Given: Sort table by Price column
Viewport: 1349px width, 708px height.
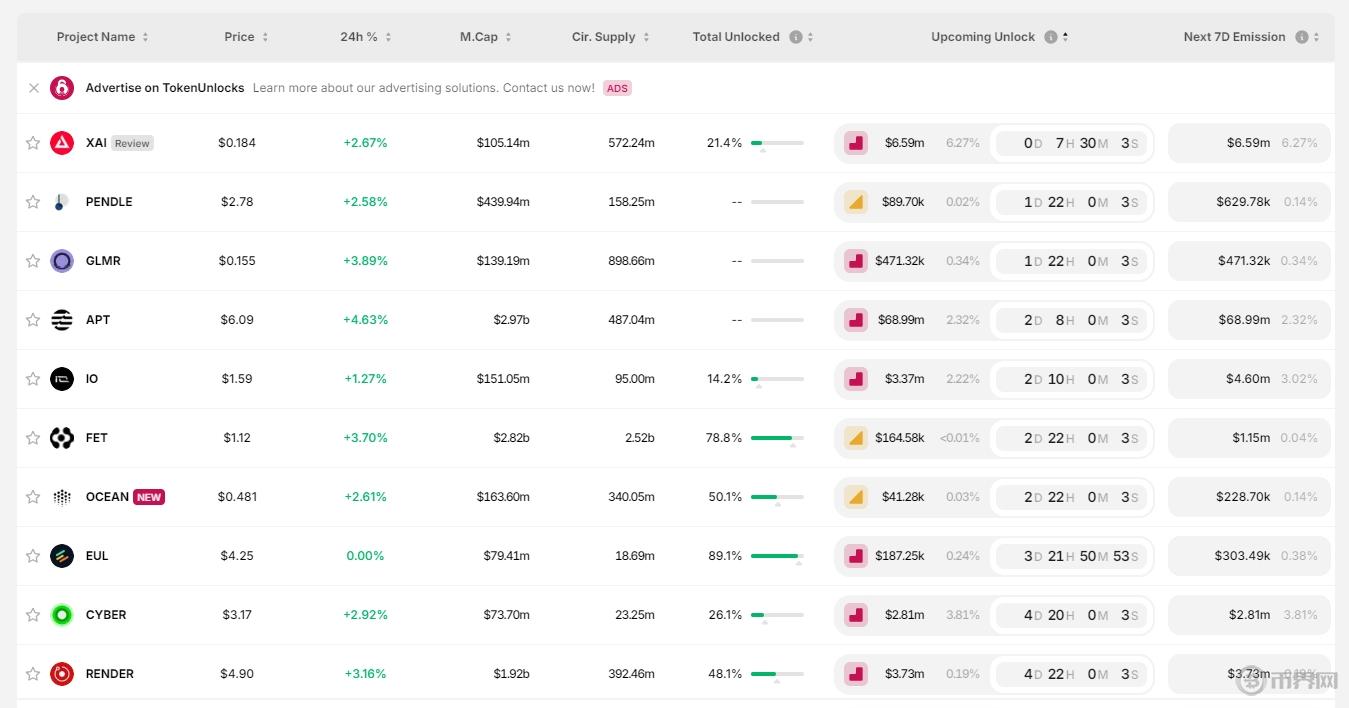Looking at the screenshot, I should [246, 37].
